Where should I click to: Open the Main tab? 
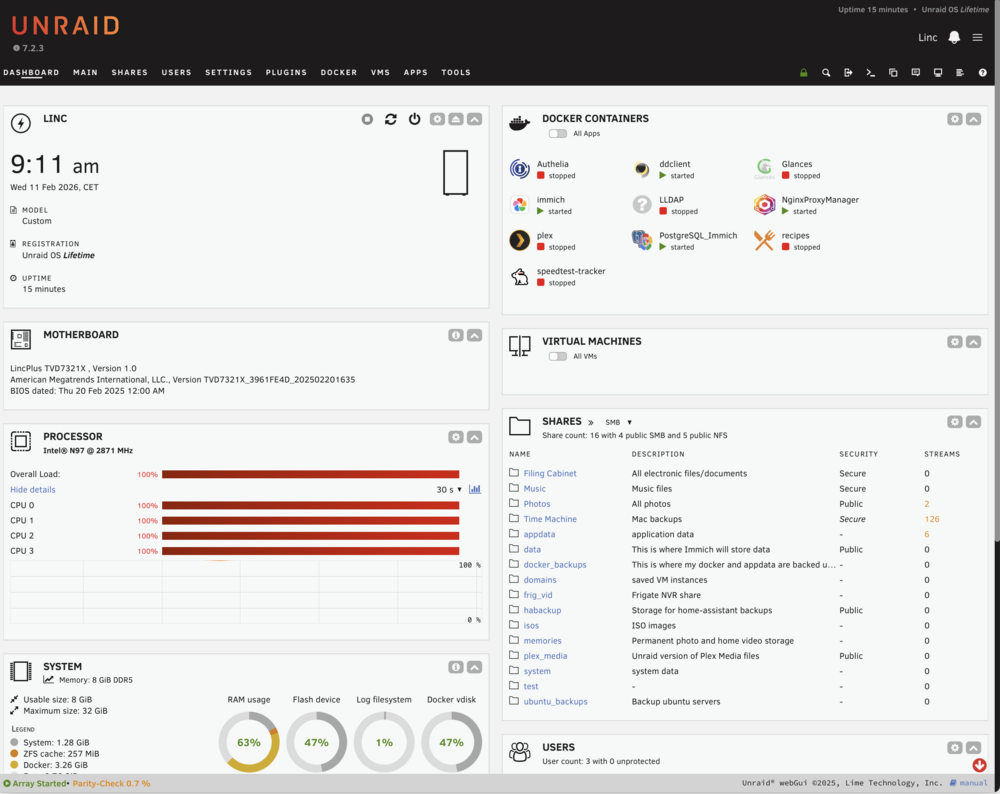point(85,73)
